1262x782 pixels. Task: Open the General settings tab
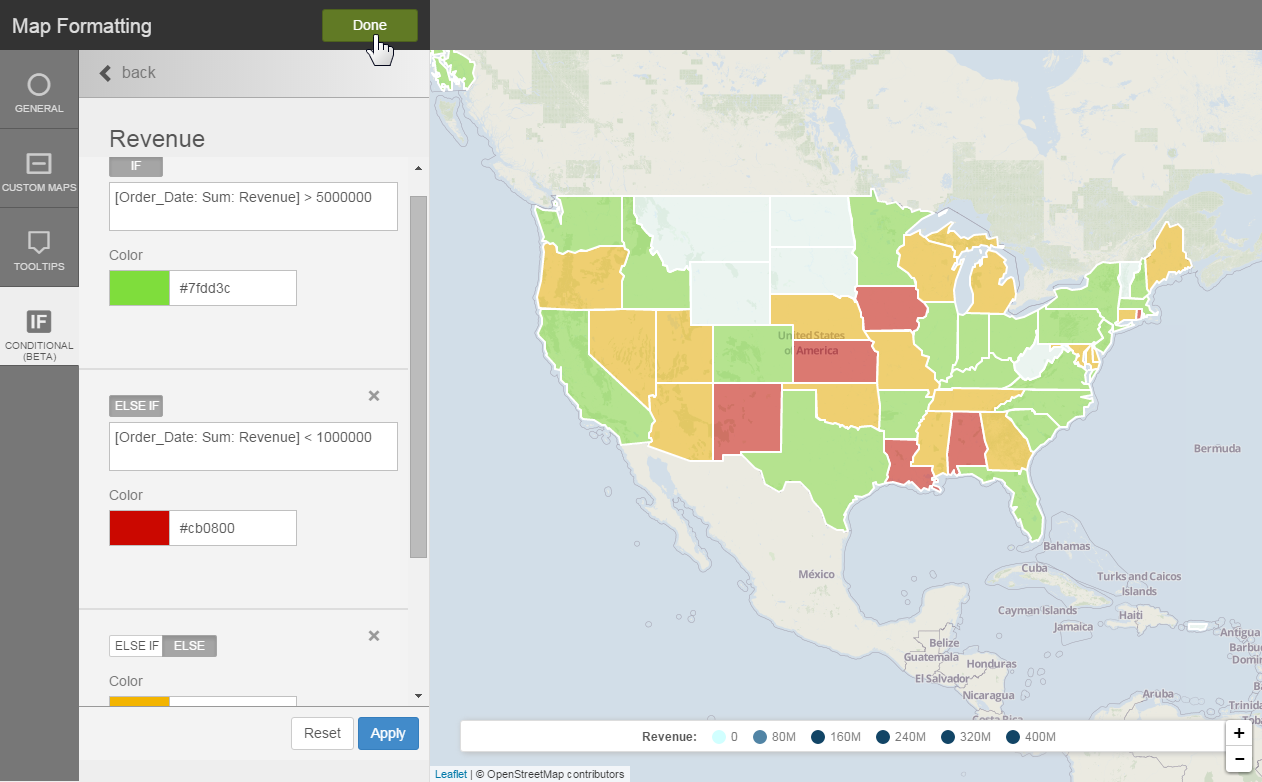click(39, 91)
